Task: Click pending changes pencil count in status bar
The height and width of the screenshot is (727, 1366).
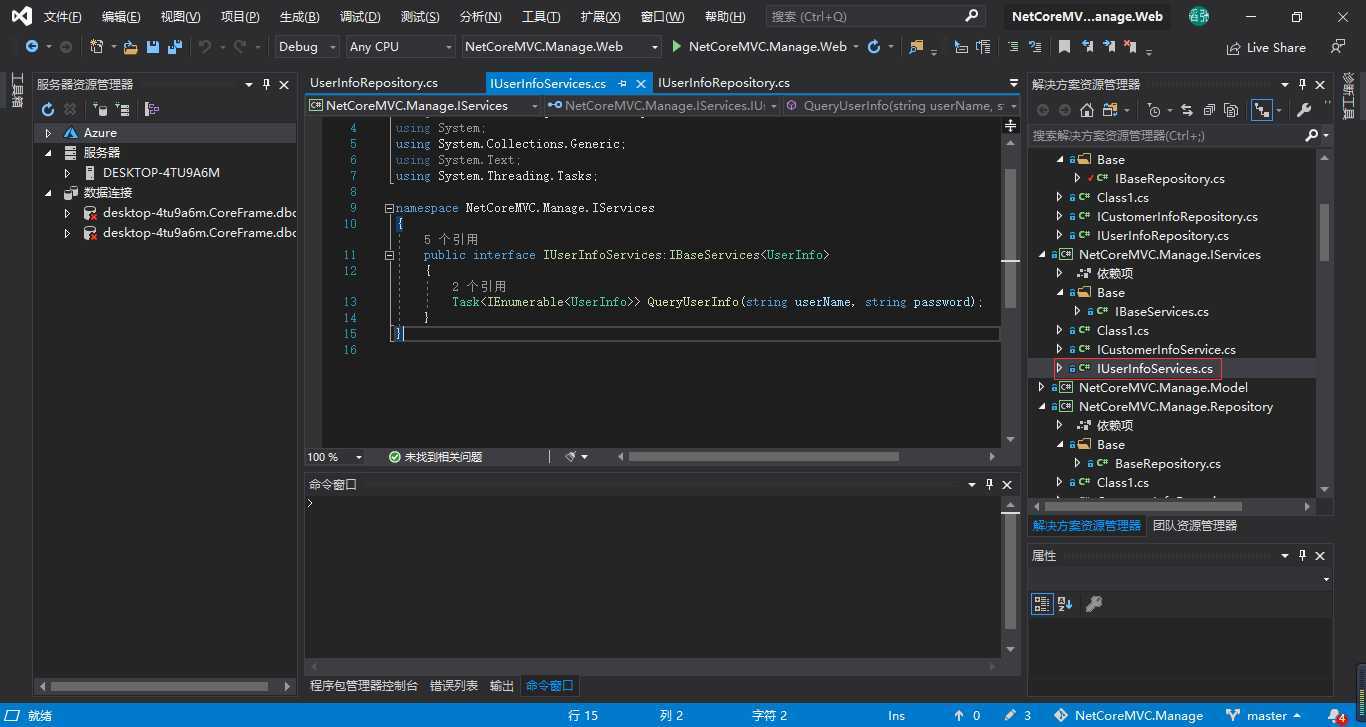Action: (x=1018, y=716)
